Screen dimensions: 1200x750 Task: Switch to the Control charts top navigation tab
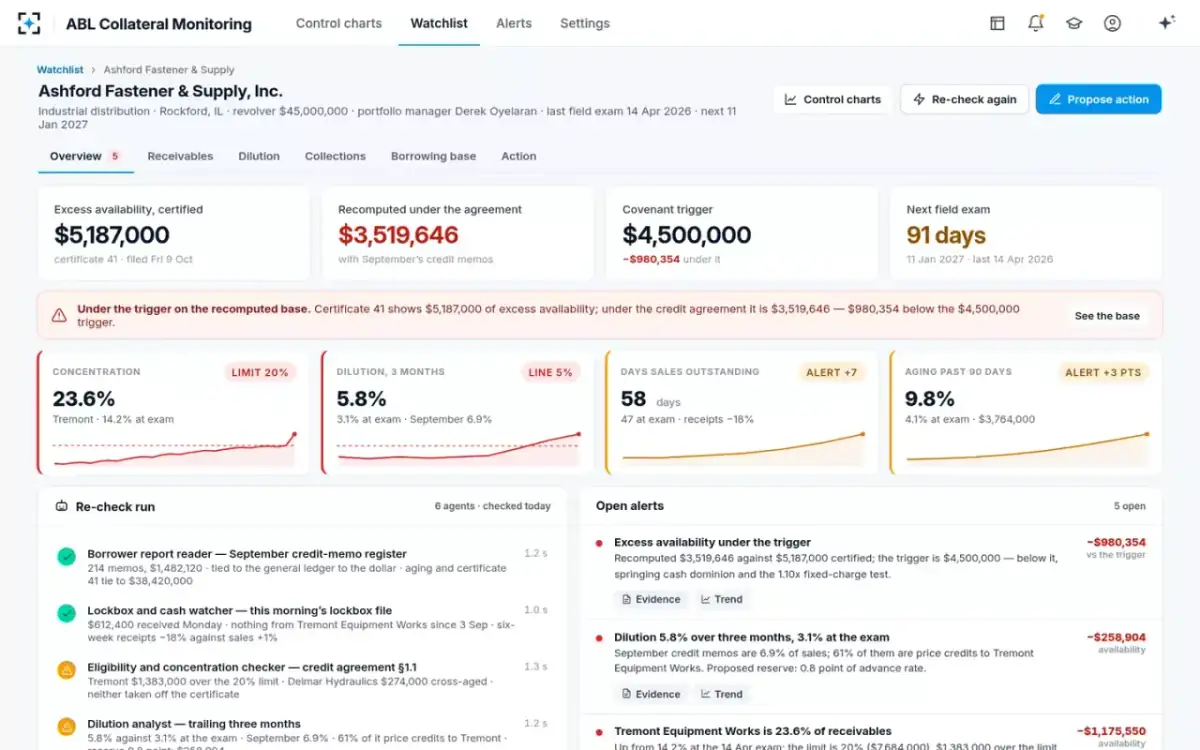pyautogui.click(x=339, y=23)
